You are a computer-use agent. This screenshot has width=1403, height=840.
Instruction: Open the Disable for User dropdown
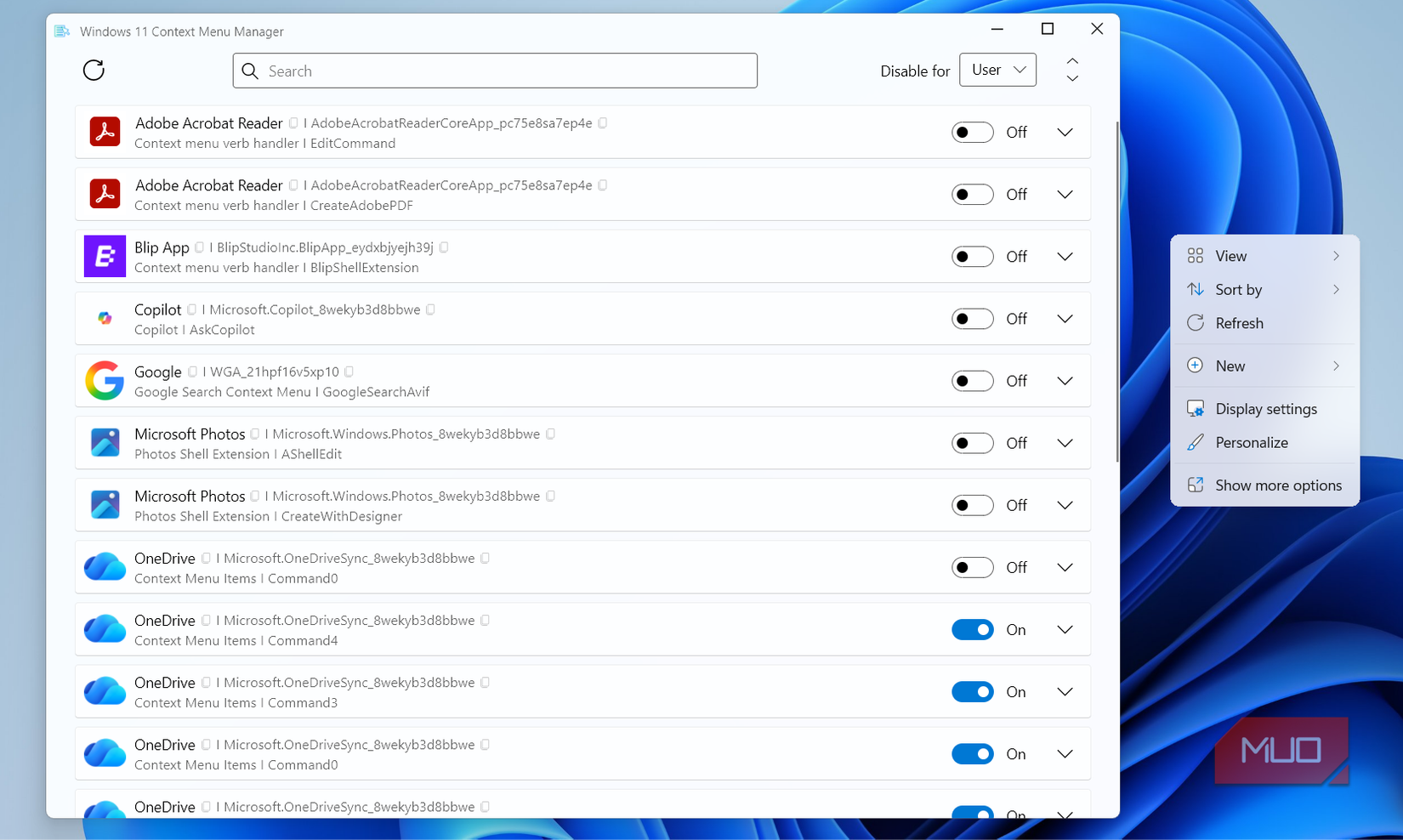pyautogui.click(x=997, y=70)
